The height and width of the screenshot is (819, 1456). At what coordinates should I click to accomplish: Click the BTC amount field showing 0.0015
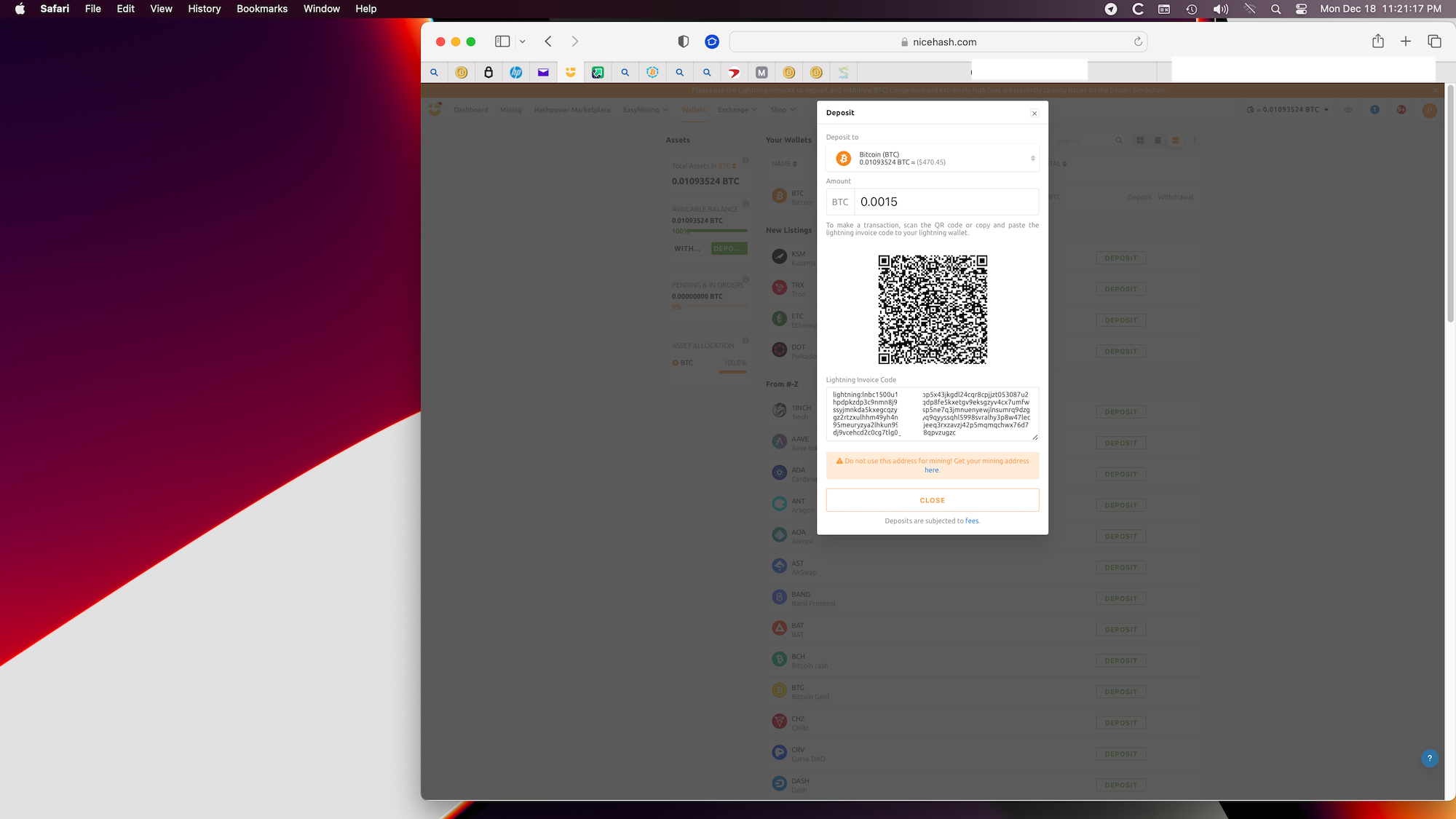[x=946, y=202]
